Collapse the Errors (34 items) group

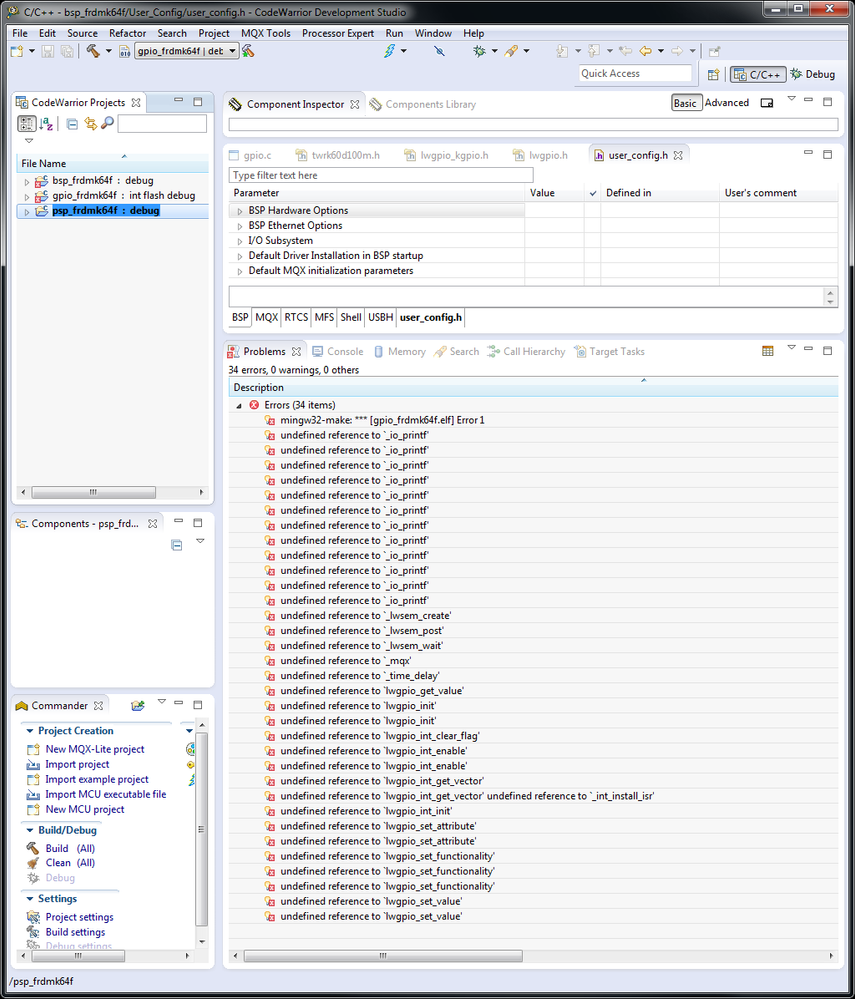pos(239,406)
